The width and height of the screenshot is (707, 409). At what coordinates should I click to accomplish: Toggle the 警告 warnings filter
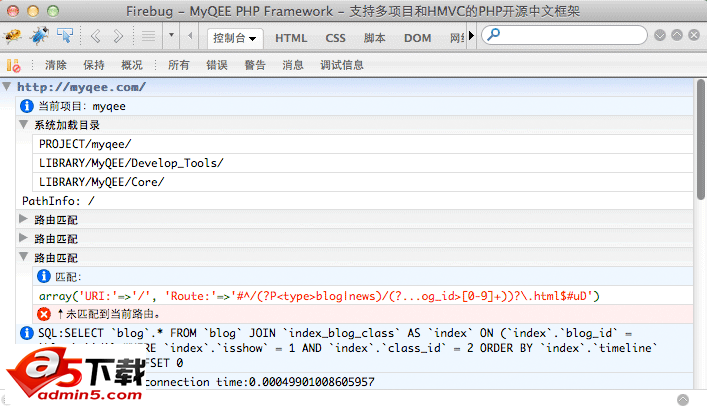click(x=255, y=65)
